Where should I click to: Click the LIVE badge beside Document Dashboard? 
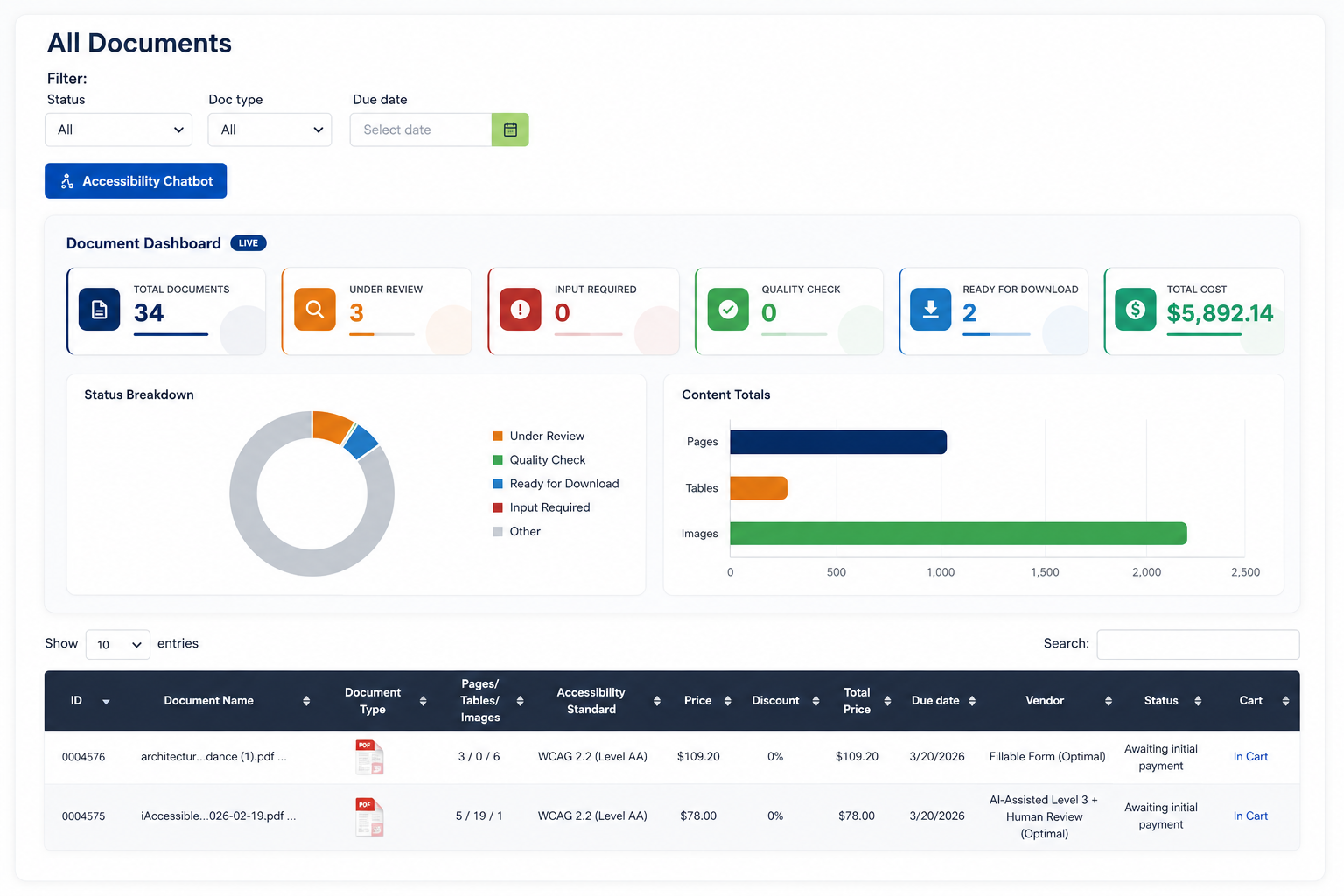coord(248,243)
